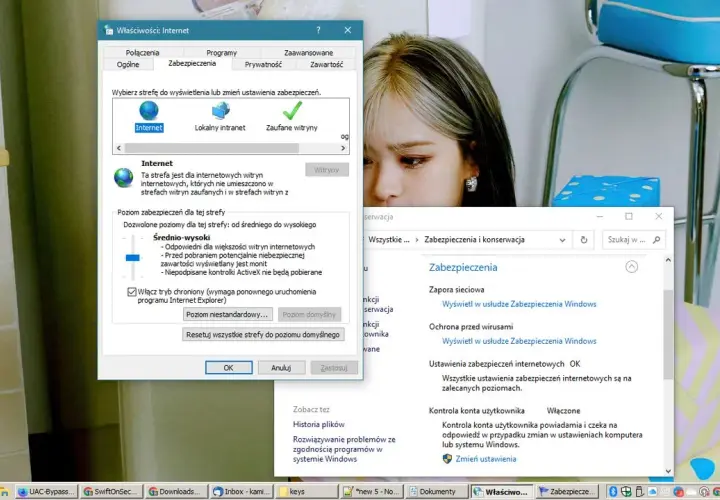This screenshot has width=720, height=500.
Task: Open the keys folder taskbar button
Action: [307, 492]
